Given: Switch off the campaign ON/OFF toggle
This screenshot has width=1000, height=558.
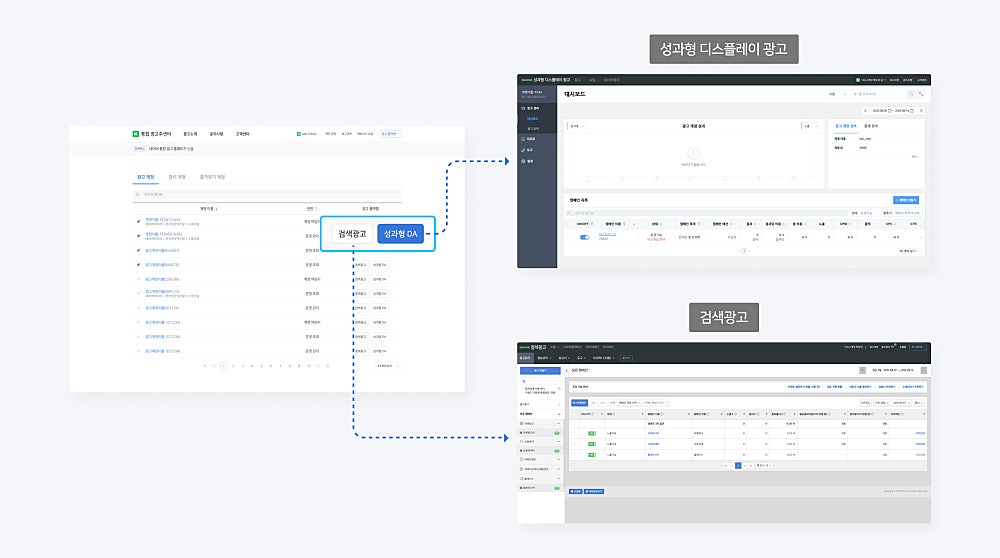Looking at the screenshot, I should [x=584, y=237].
